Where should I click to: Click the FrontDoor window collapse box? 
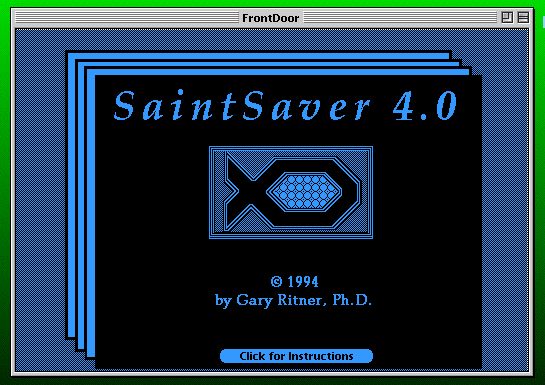523,17
